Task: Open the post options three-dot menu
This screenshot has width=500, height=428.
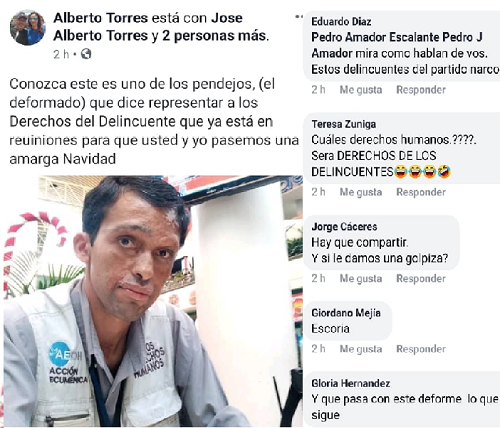Action: (x=299, y=16)
